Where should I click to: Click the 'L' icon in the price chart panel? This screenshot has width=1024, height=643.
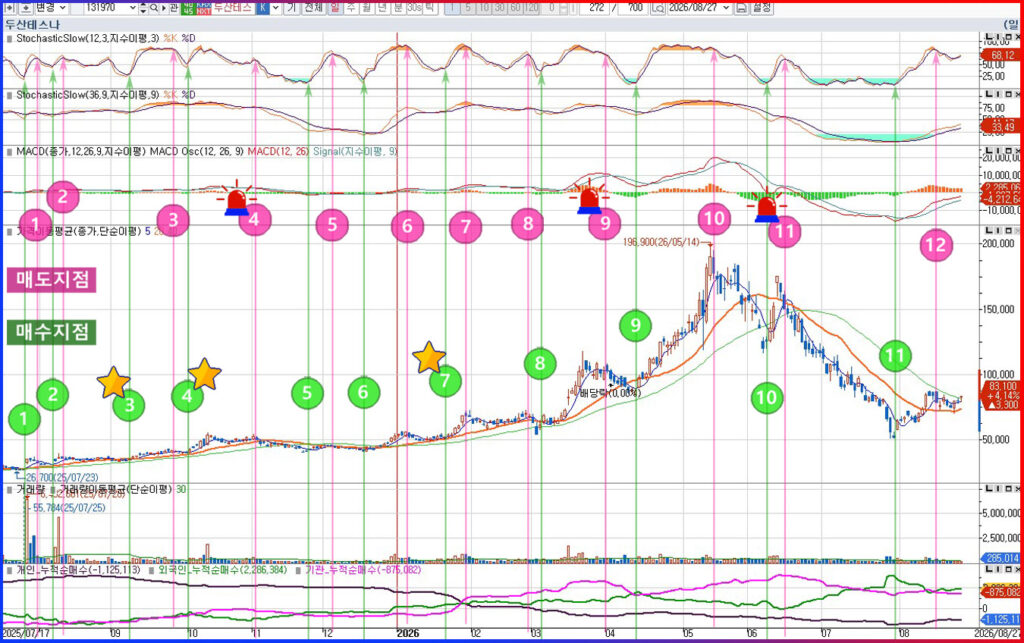click(x=989, y=230)
